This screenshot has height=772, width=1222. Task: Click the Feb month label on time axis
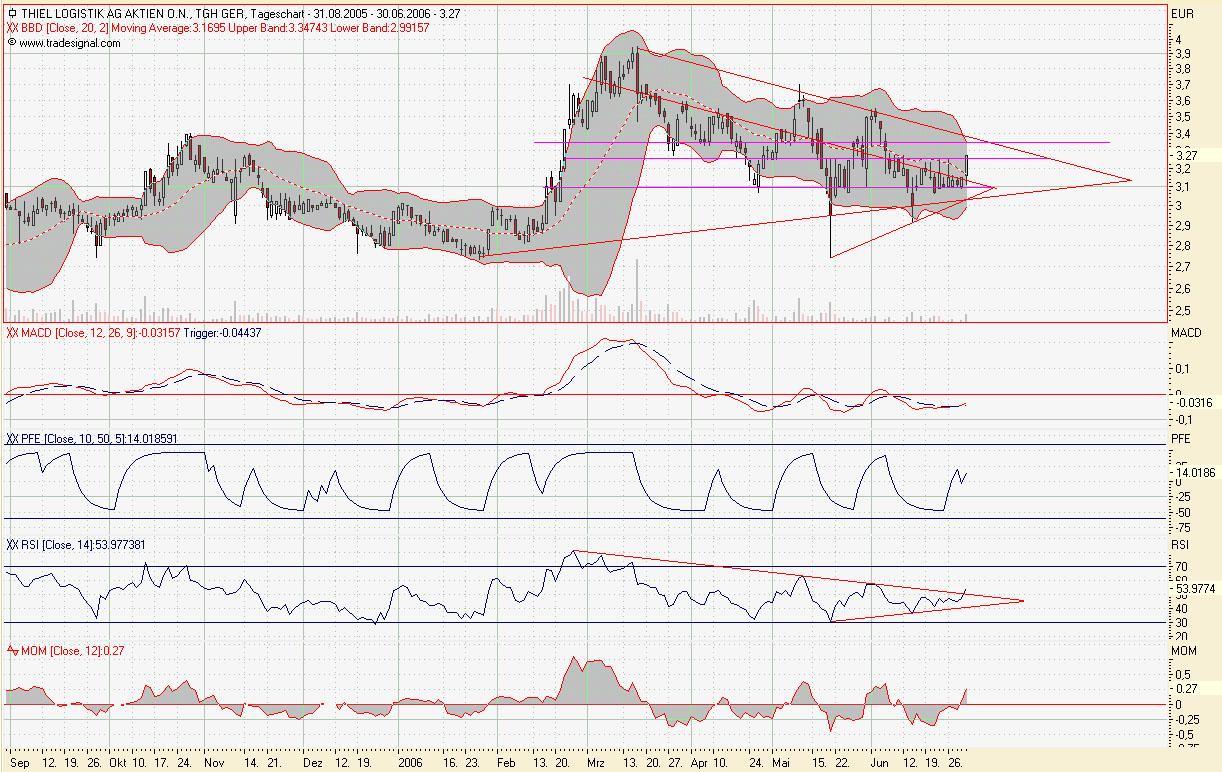(x=506, y=761)
